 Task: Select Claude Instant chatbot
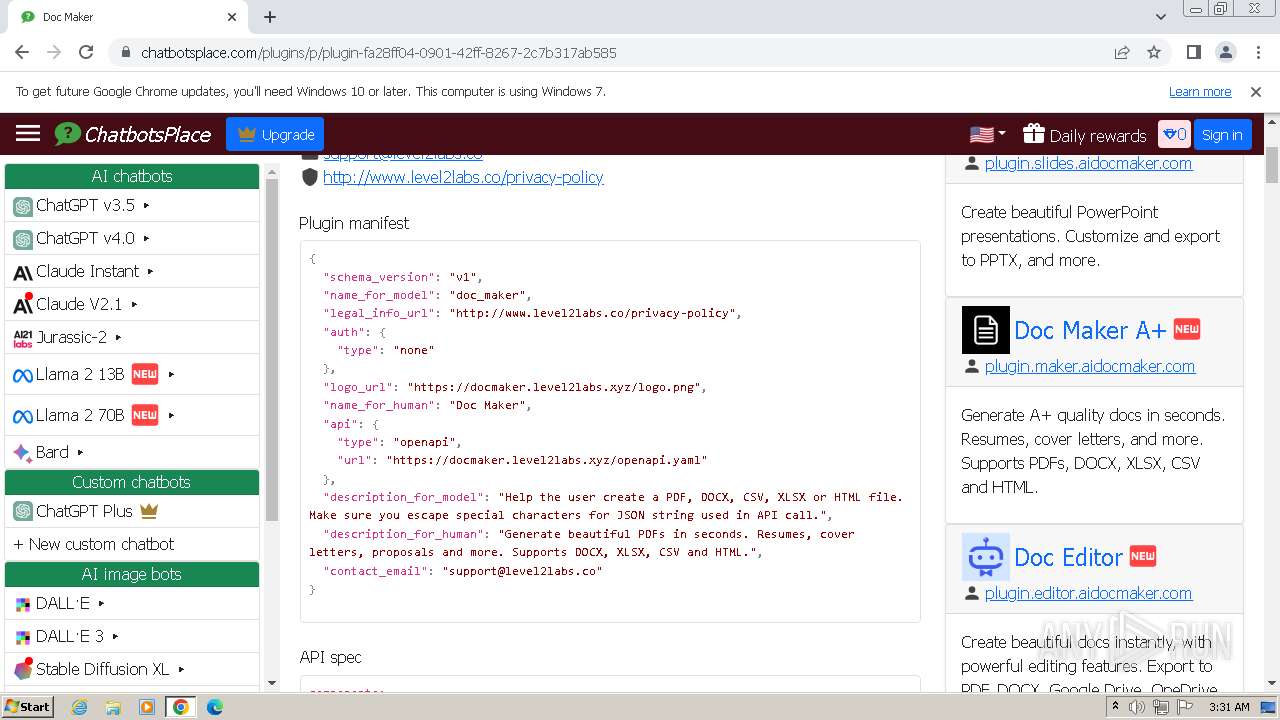pos(88,271)
